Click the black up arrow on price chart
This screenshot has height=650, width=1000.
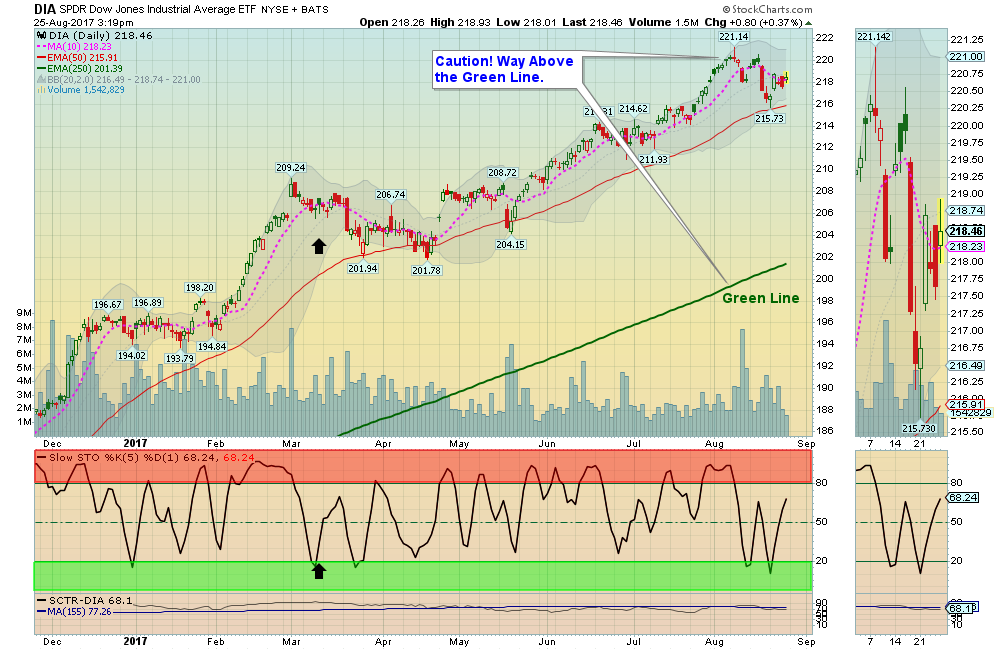[x=319, y=246]
